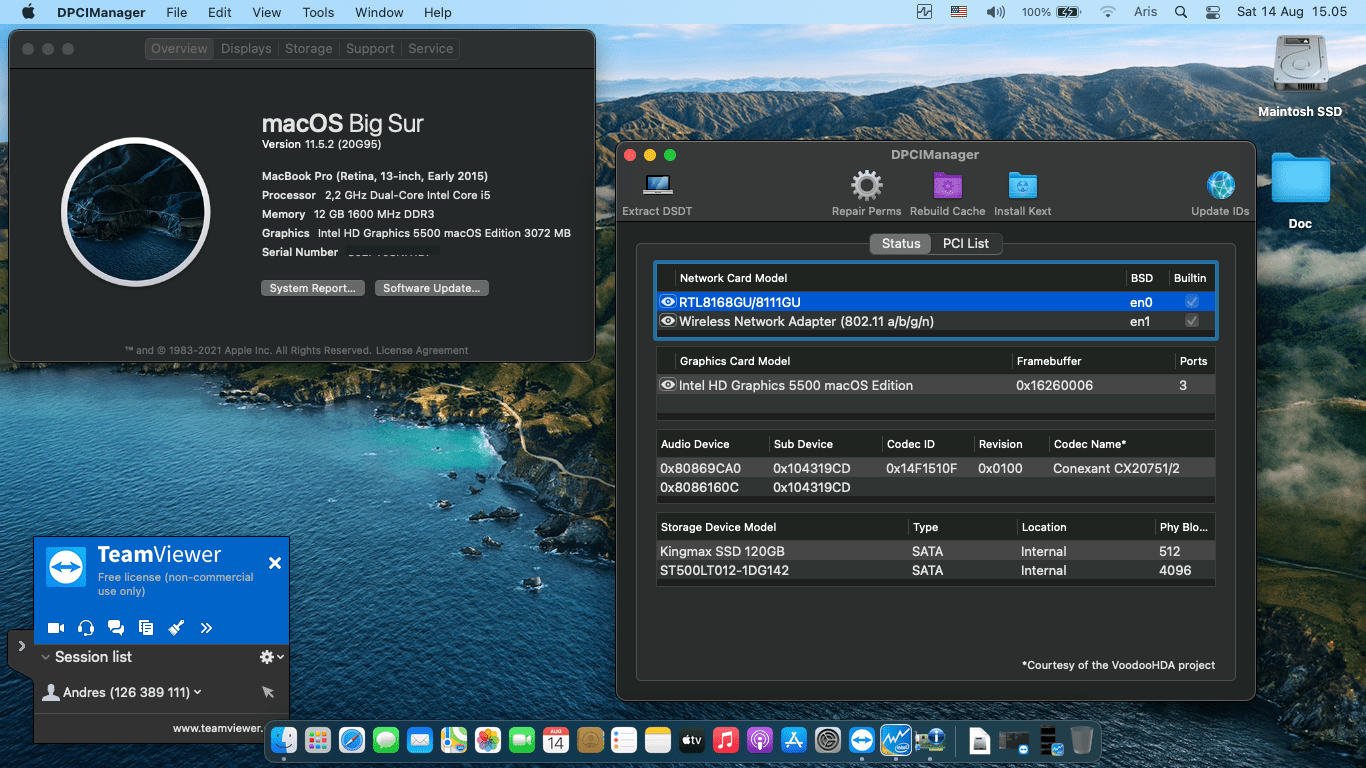This screenshot has width=1366, height=768.
Task: Select the Kingmax SSD 120GB row
Action: 936,551
